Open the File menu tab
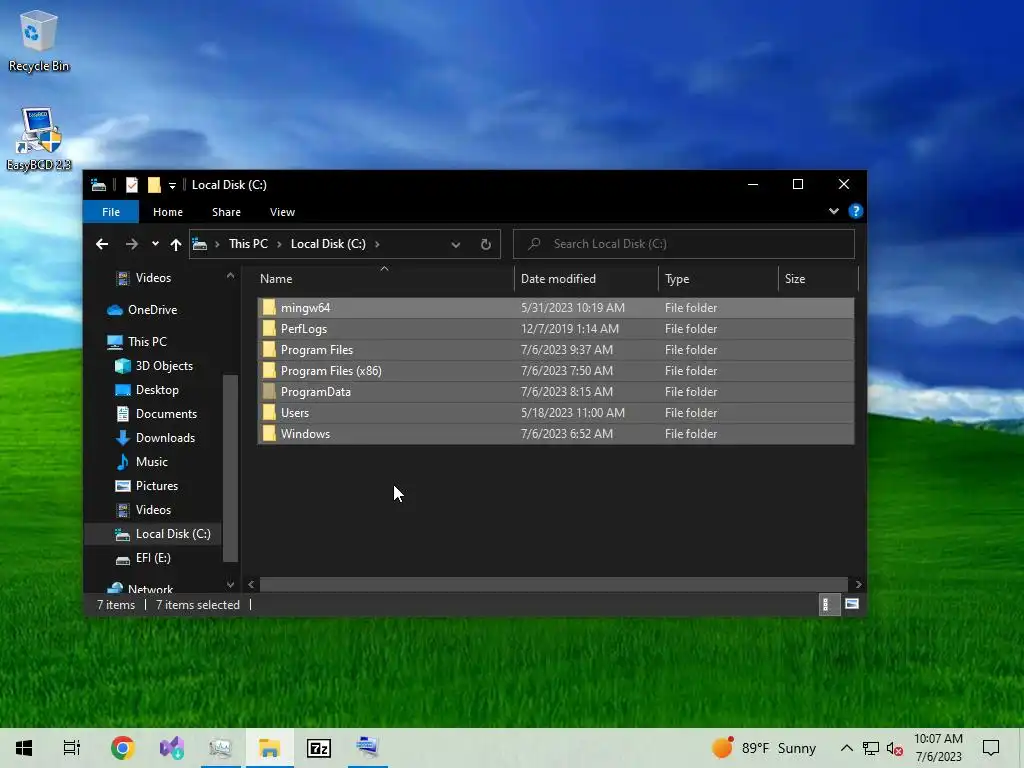Viewport: 1024px width, 768px height. [111, 212]
